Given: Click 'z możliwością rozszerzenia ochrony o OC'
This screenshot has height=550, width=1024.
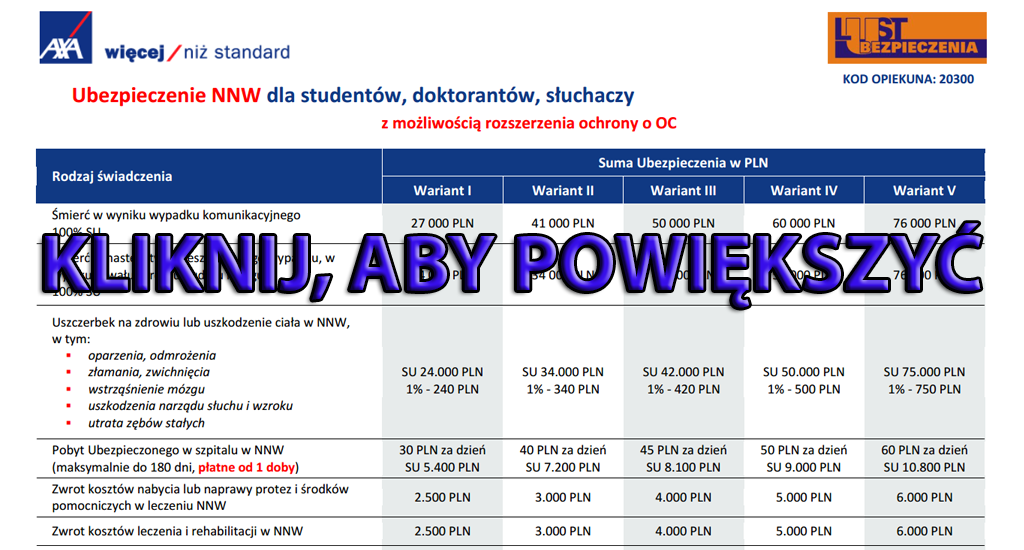Looking at the screenshot, I should 529,123.
